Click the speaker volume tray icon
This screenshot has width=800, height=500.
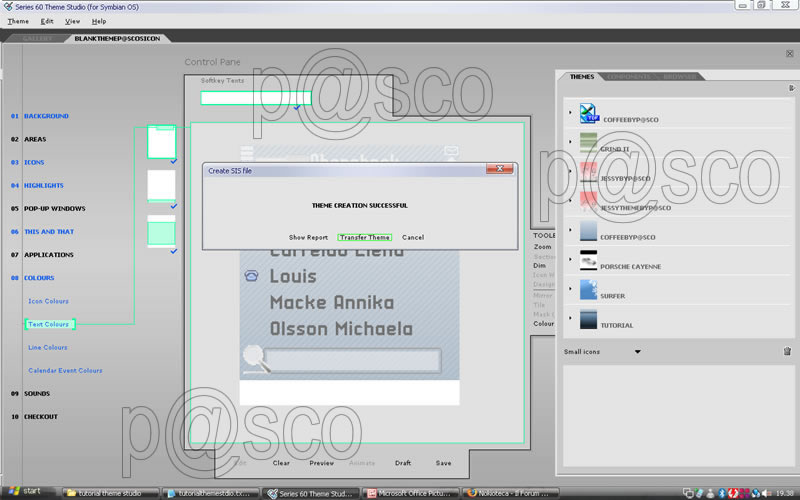coord(765,493)
